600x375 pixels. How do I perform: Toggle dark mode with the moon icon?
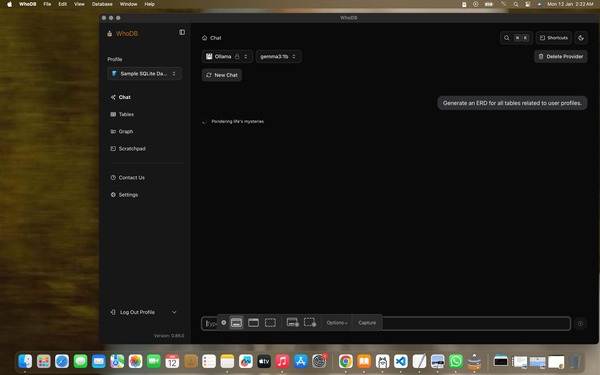[x=581, y=38]
